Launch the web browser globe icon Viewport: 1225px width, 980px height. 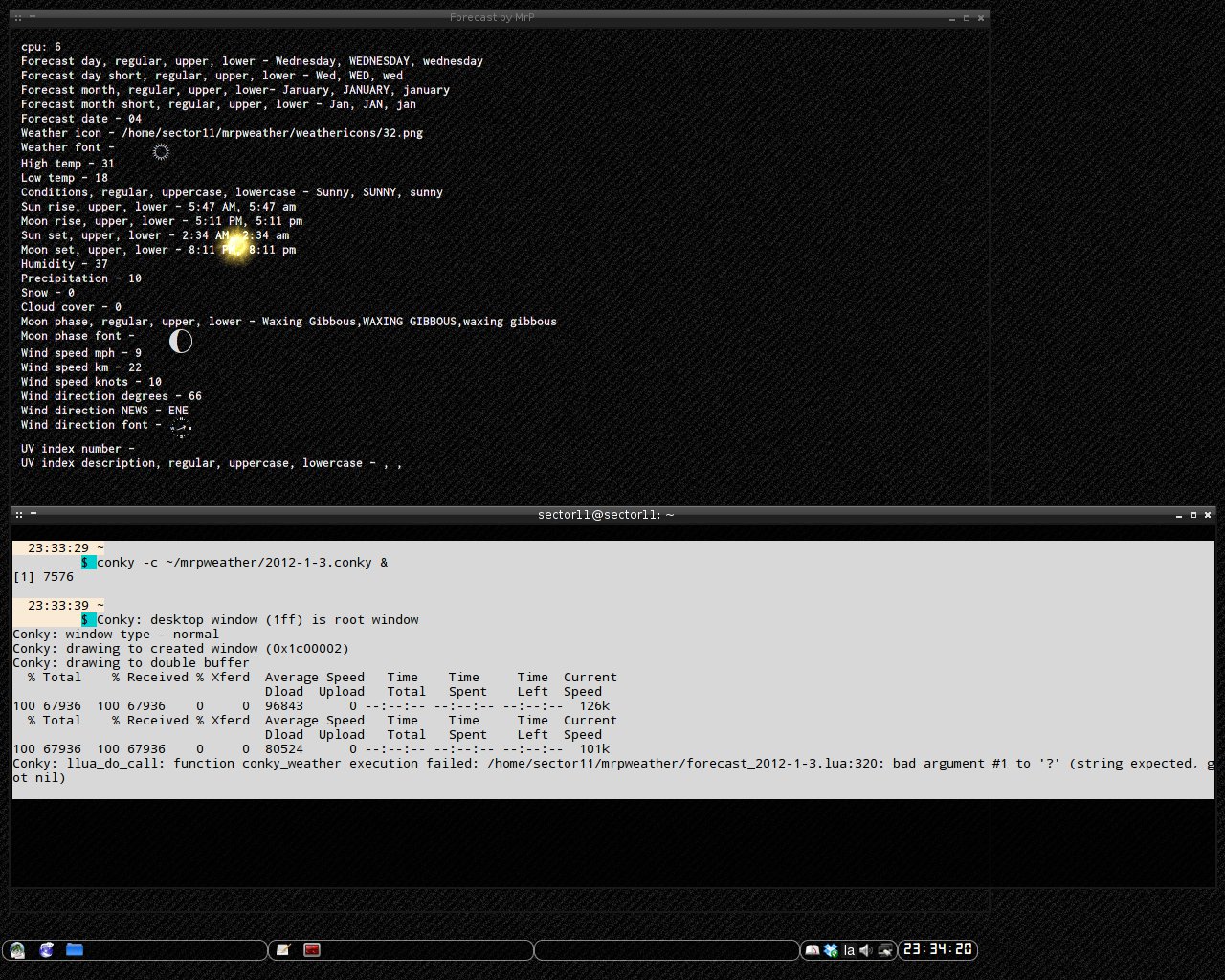tap(46, 949)
